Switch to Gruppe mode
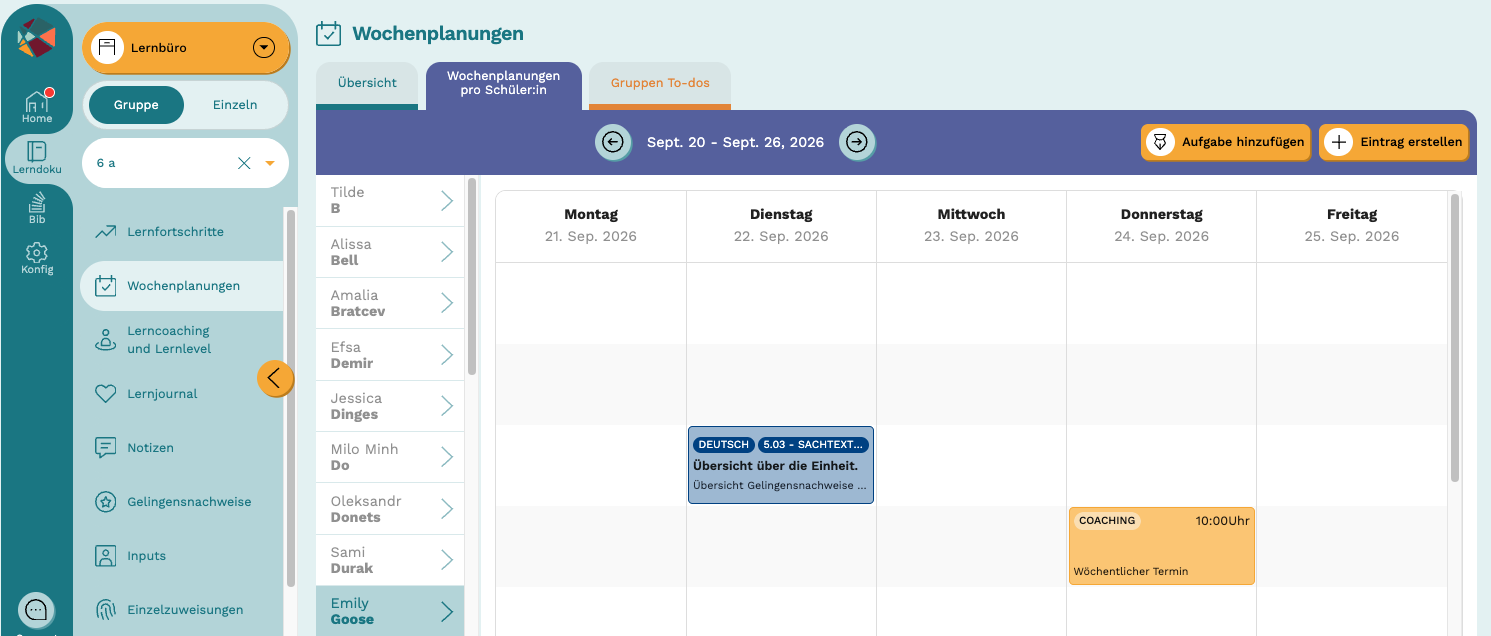This screenshot has height=636, width=1491. click(x=136, y=105)
